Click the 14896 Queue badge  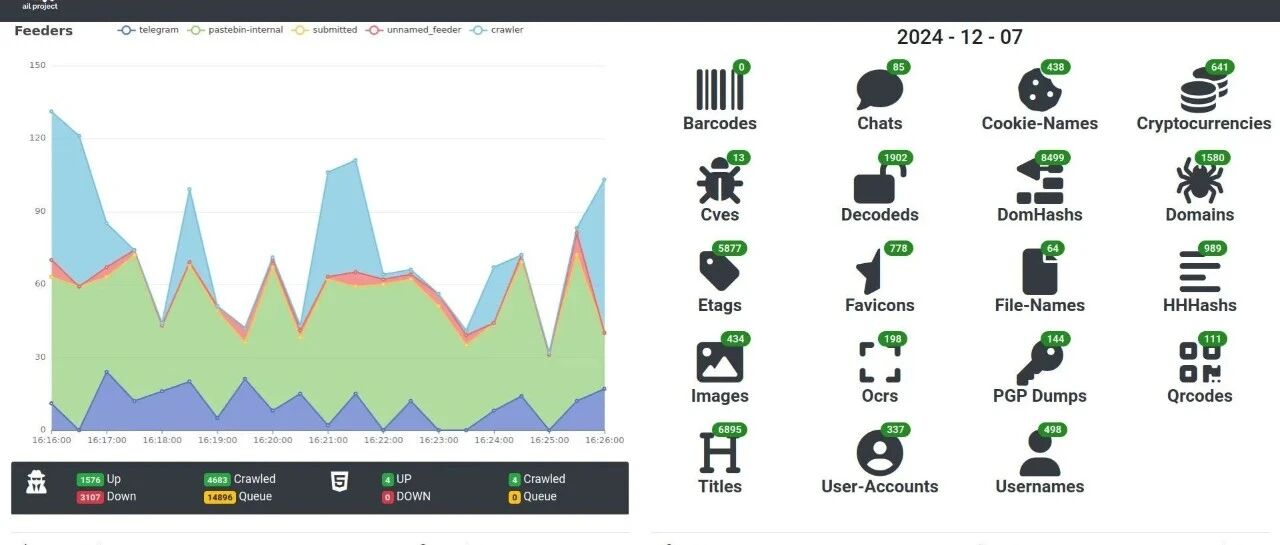click(219, 497)
